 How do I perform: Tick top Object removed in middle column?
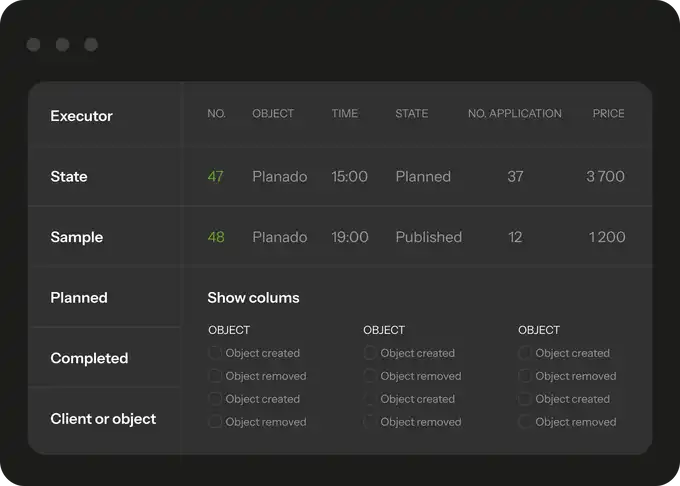(x=370, y=376)
